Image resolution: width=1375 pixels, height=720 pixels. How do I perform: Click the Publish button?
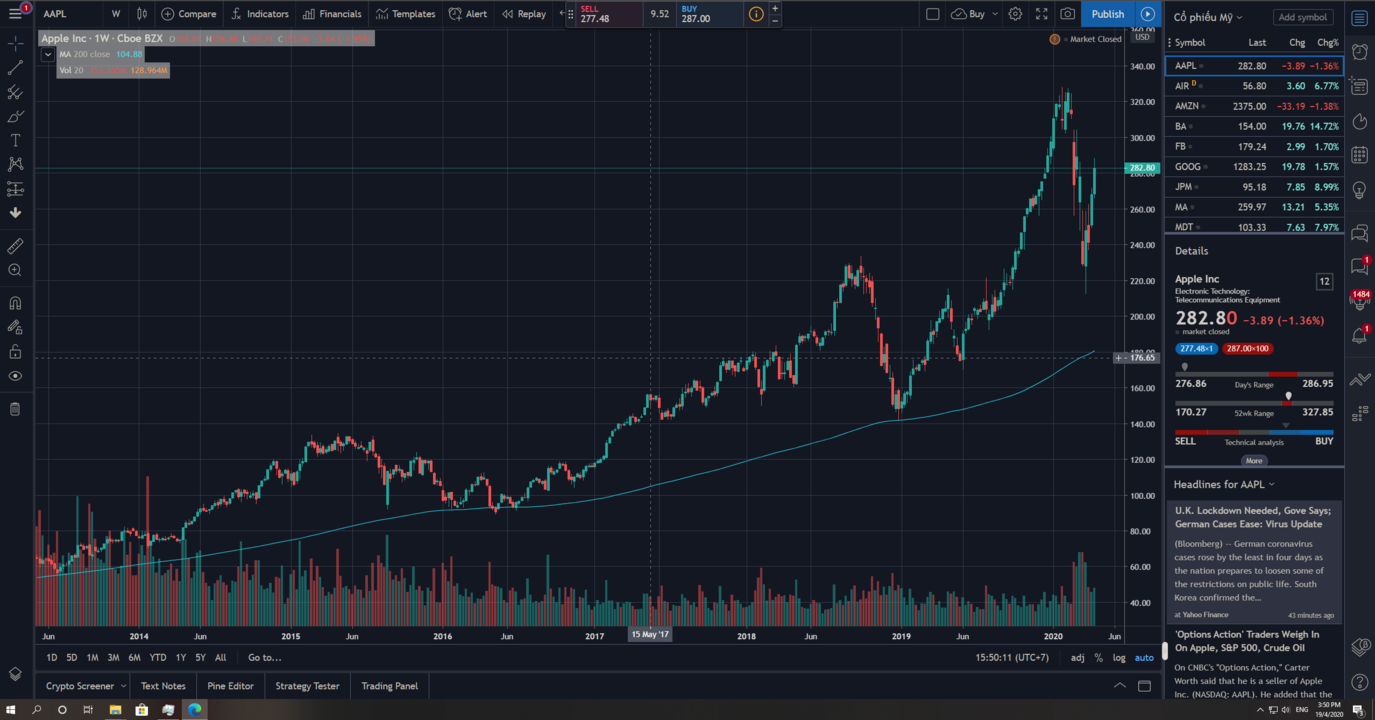(1107, 14)
